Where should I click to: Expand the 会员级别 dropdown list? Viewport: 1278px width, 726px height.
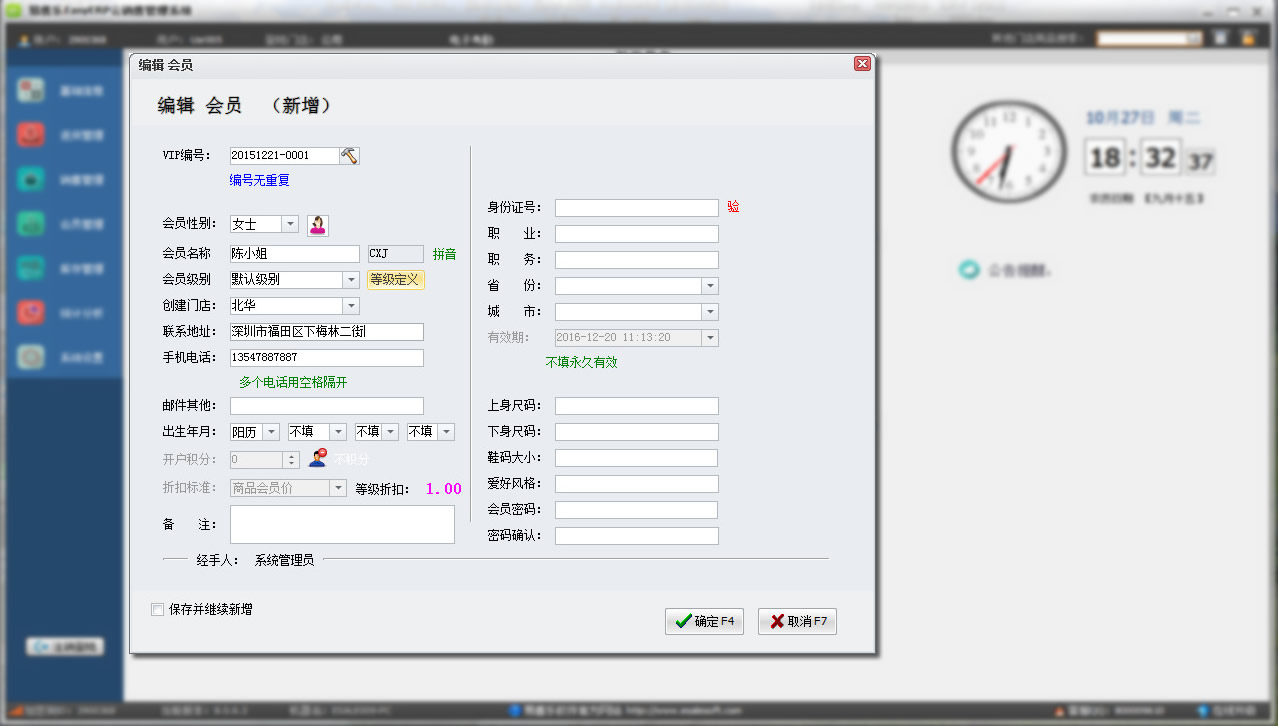tap(351, 280)
